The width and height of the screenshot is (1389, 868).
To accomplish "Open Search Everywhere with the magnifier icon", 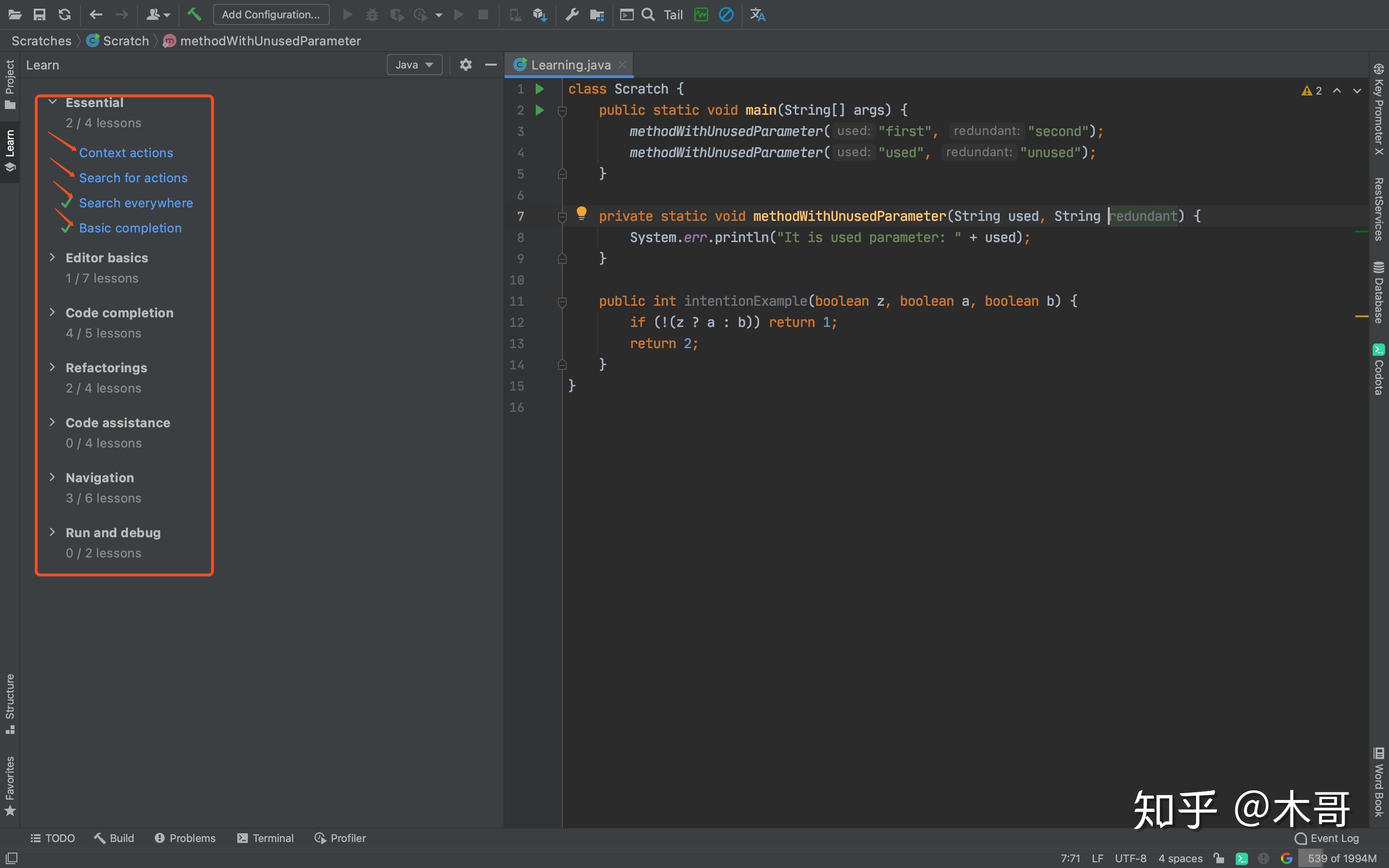I will coord(648,15).
